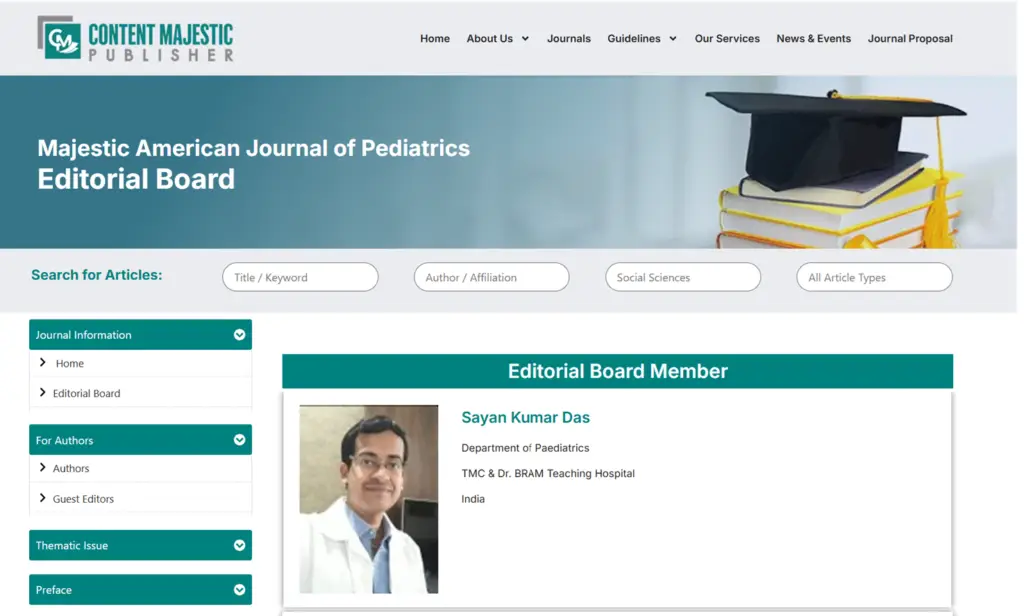Open Our Services in navigation bar
This screenshot has height=616, width=1024.
pyautogui.click(x=727, y=39)
